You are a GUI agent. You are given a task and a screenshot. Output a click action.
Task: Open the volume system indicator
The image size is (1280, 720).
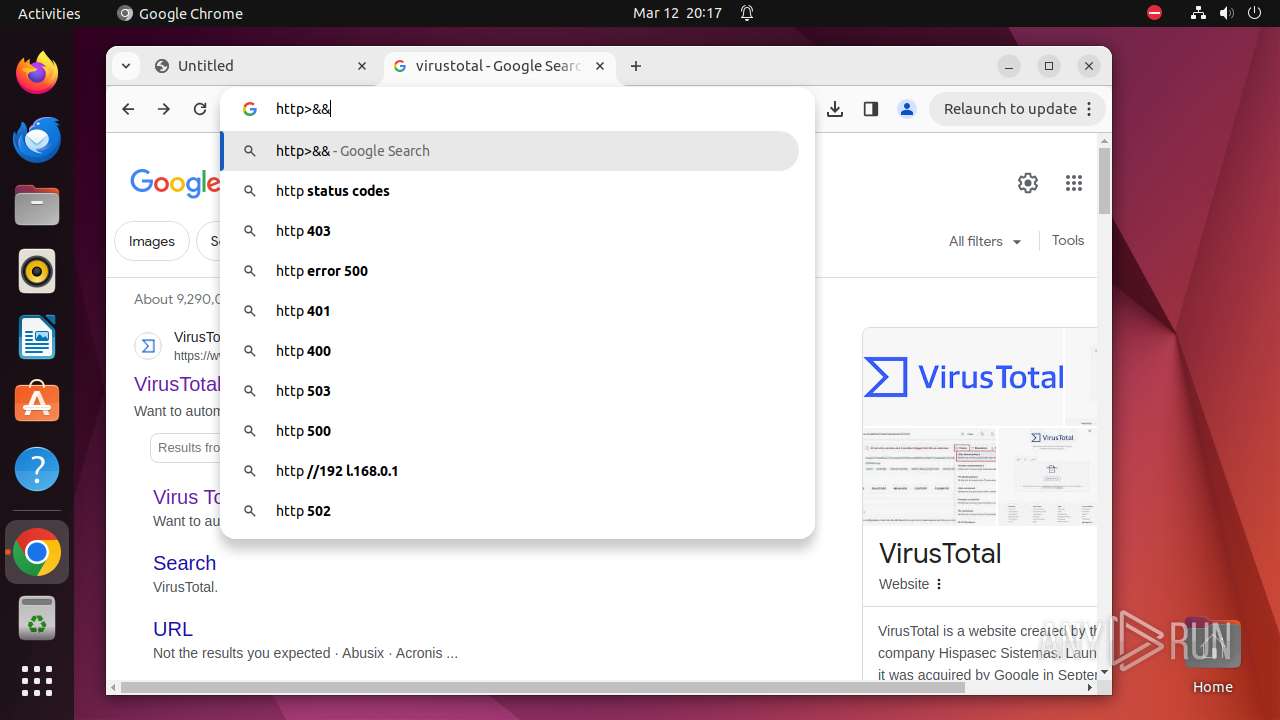coord(1226,13)
